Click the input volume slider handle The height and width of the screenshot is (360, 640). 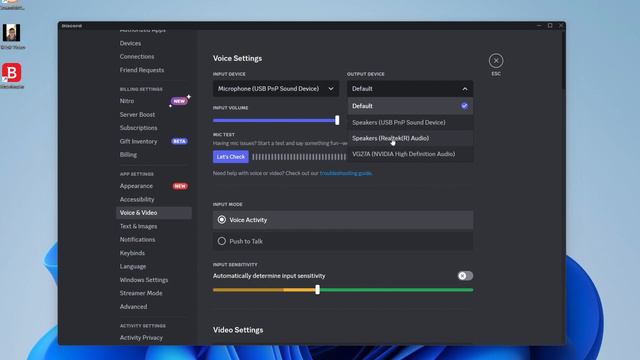click(x=337, y=120)
